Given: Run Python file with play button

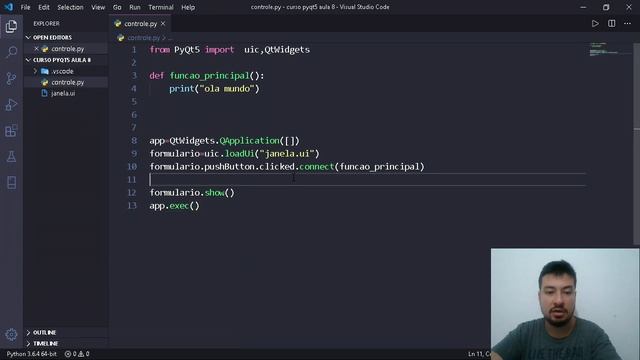Looking at the screenshot, I should click(x=595, y=24).
